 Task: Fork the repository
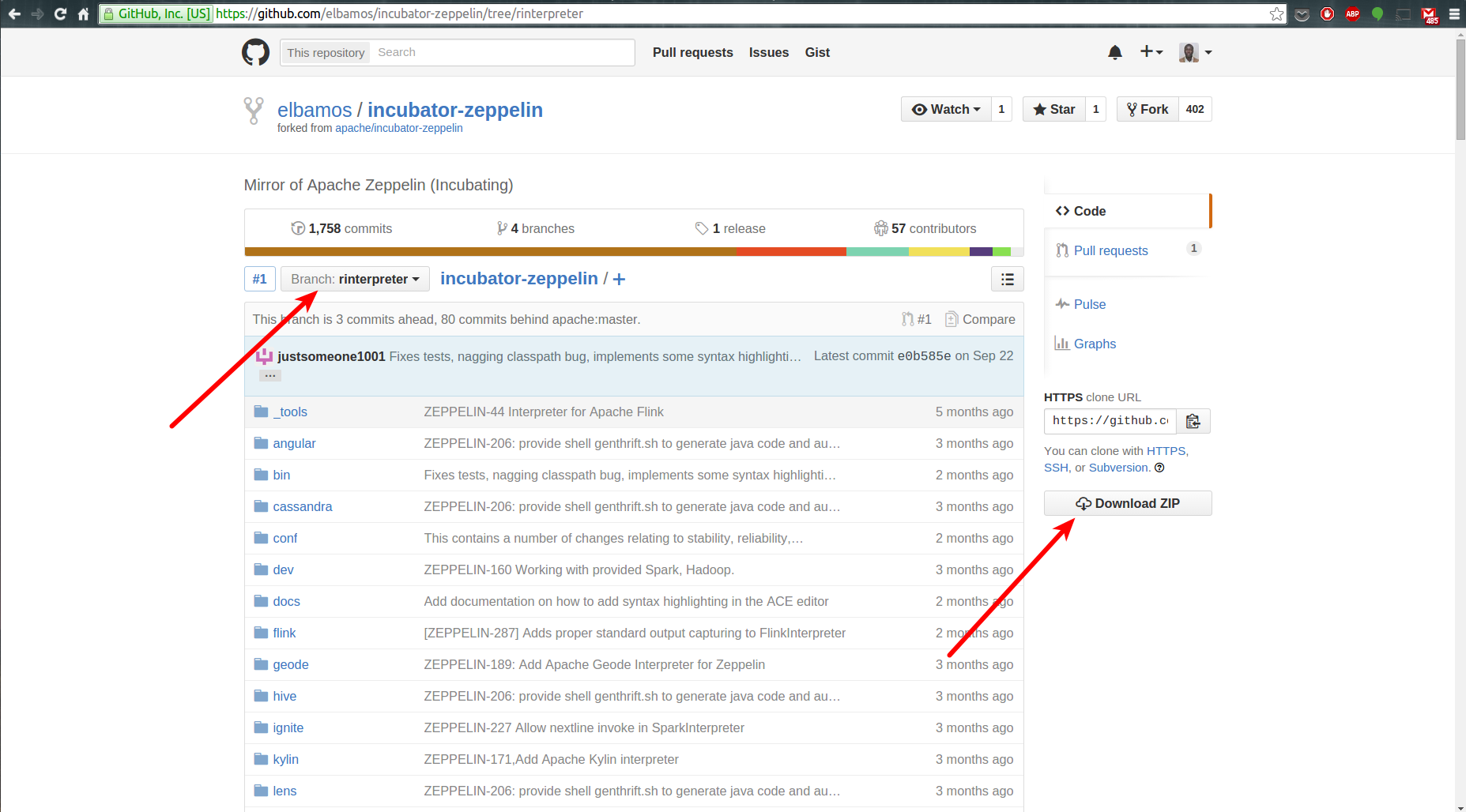[x=1148, y=109]
